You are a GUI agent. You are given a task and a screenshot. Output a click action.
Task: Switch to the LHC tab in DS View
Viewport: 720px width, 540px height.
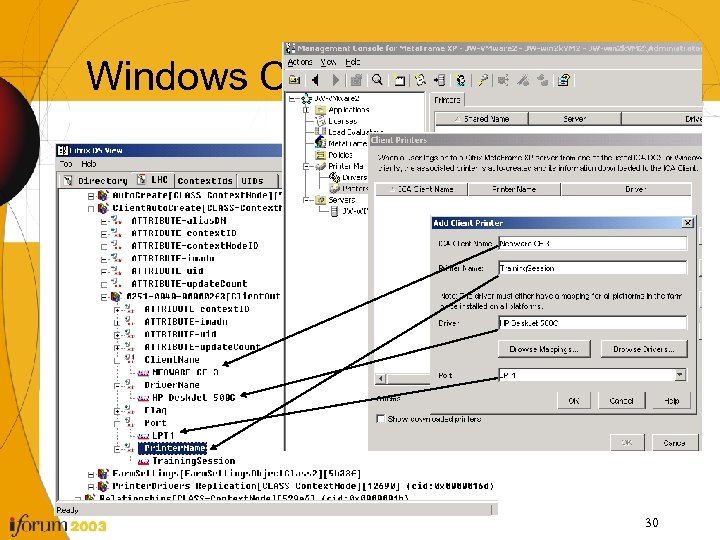154,180
